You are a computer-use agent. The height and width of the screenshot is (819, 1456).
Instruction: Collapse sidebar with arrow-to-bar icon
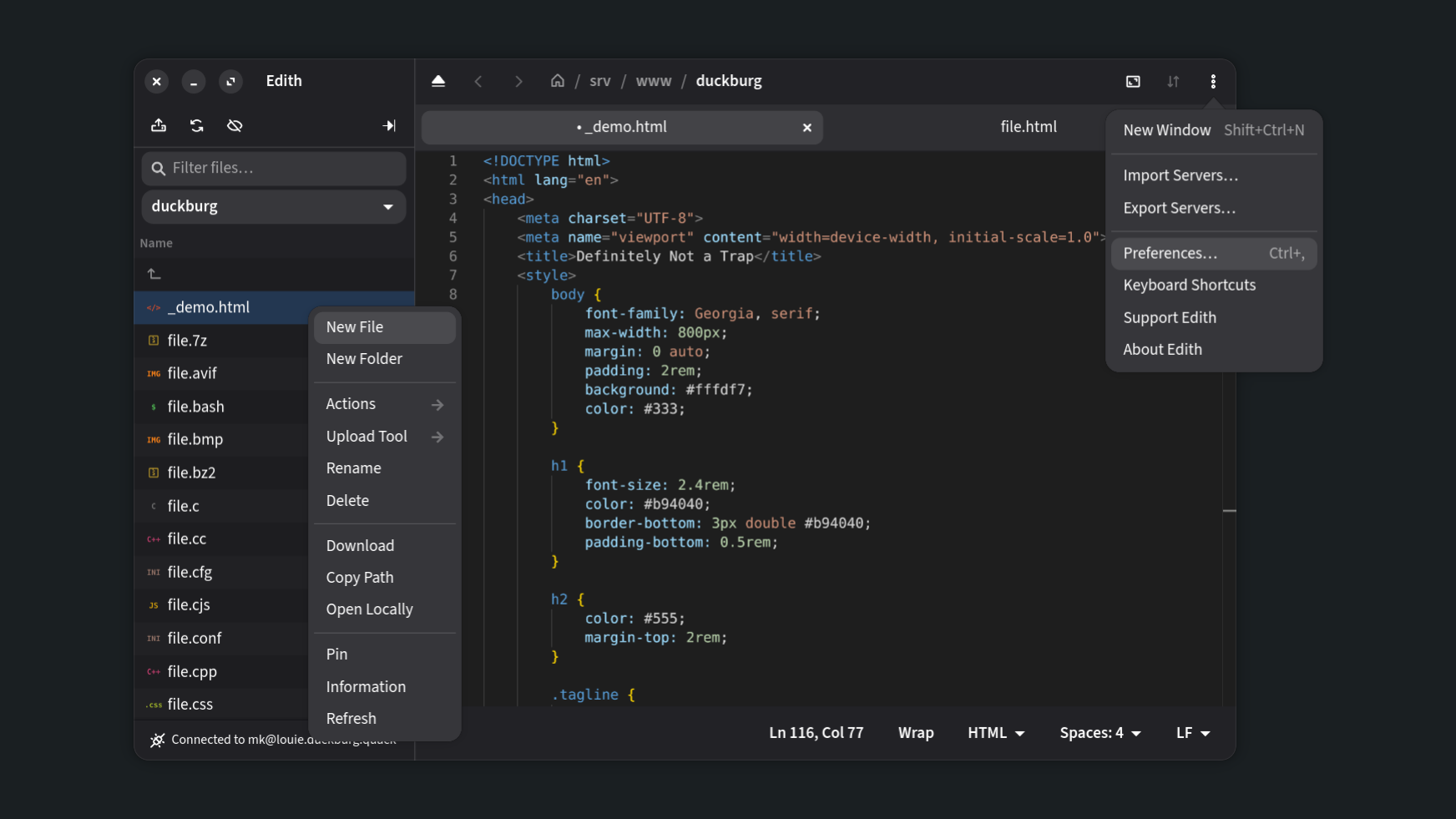389,125
